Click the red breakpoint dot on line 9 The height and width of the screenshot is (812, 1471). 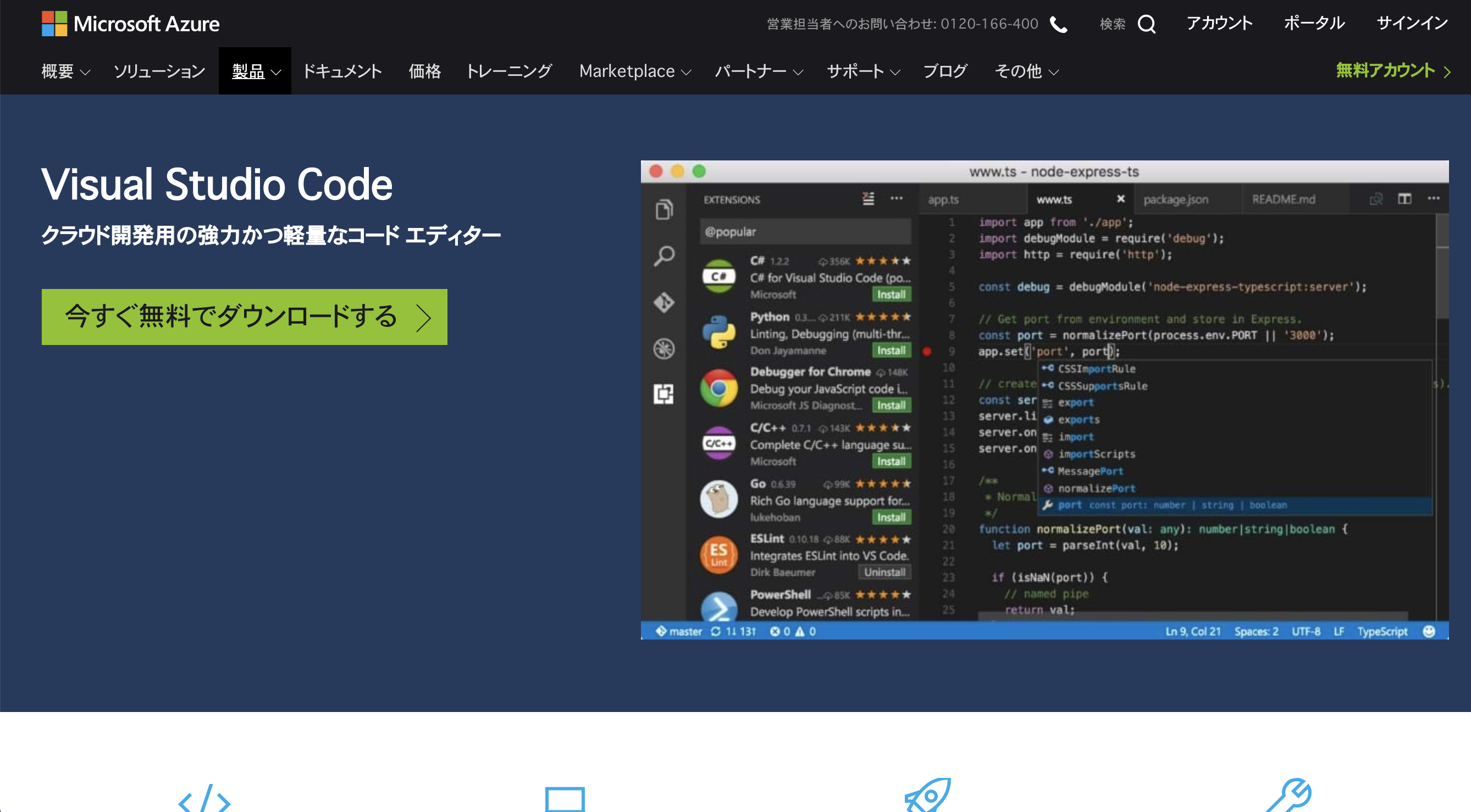point(927,352)
